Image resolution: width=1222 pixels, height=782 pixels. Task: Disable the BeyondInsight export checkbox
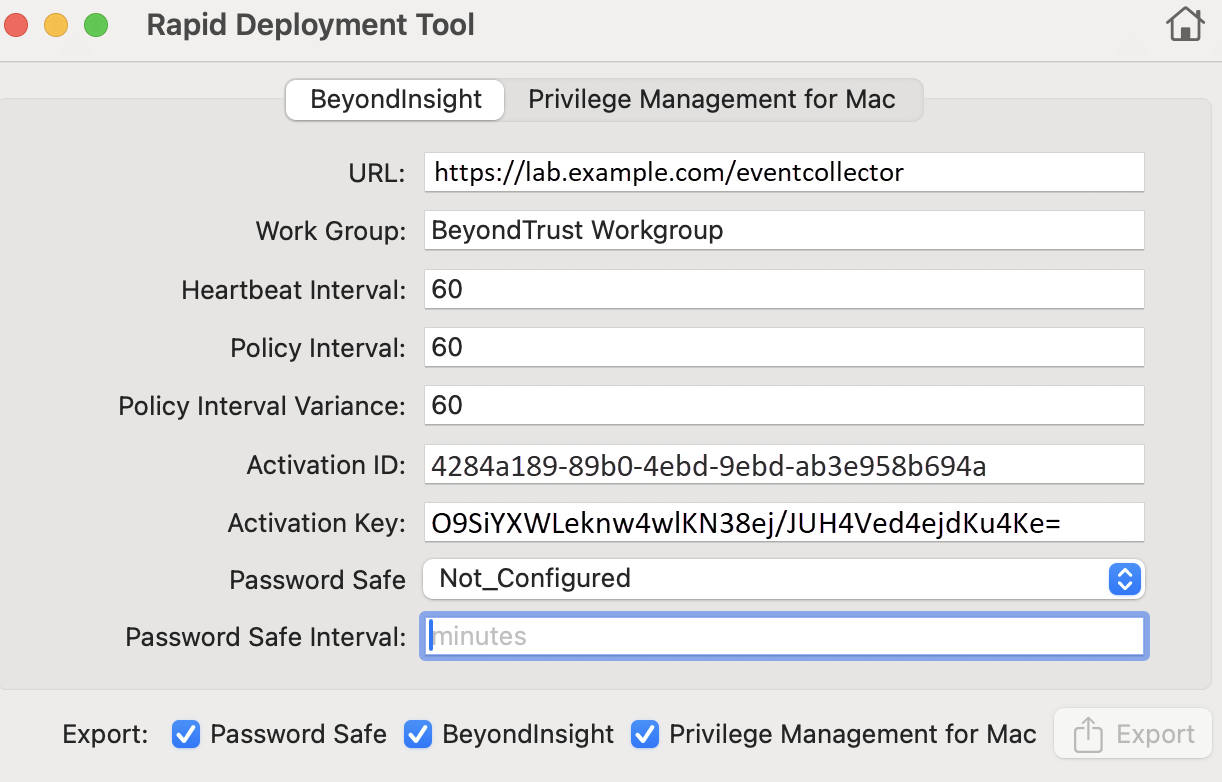tap(417, 734)
